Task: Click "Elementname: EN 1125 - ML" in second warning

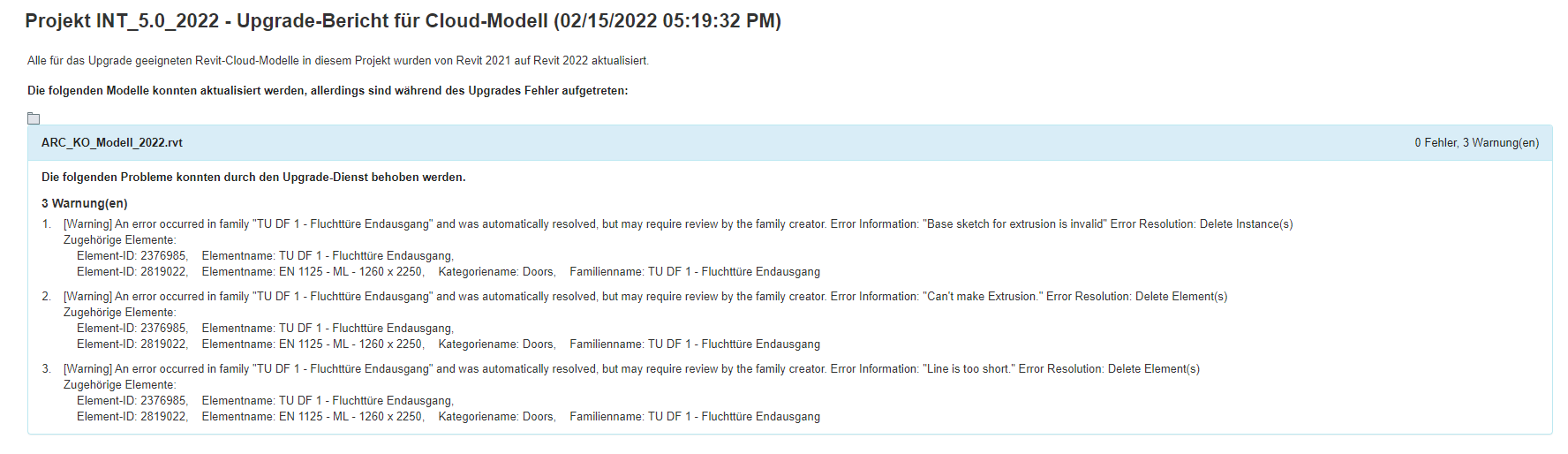Action: (313, 344)
